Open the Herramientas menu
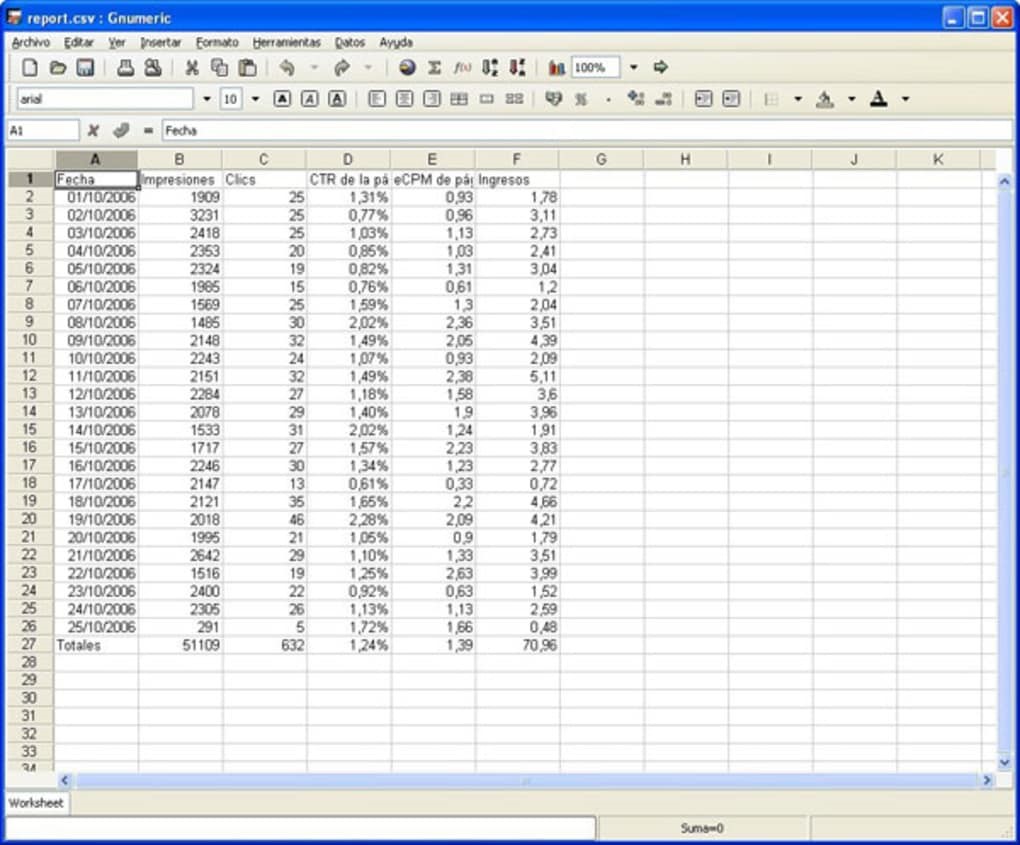Viewport: 1020px width, 845px height. 286,43
